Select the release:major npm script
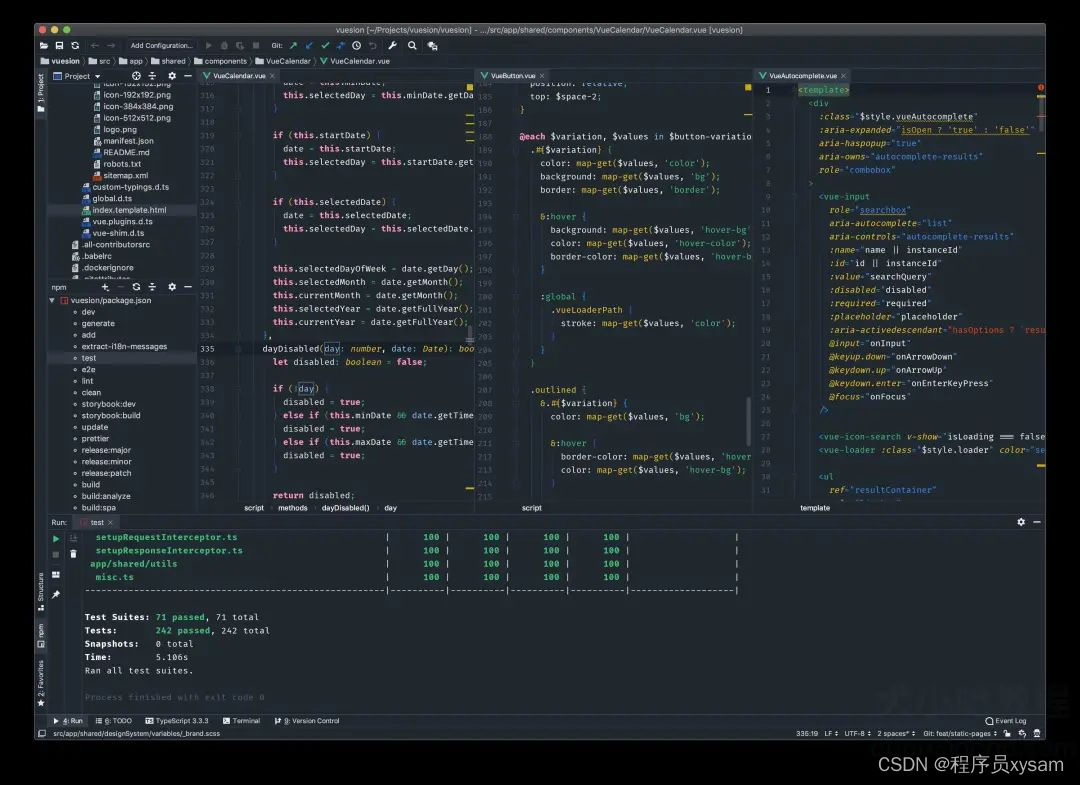Viewport: 1080px width, 785px height. point(106,450)
